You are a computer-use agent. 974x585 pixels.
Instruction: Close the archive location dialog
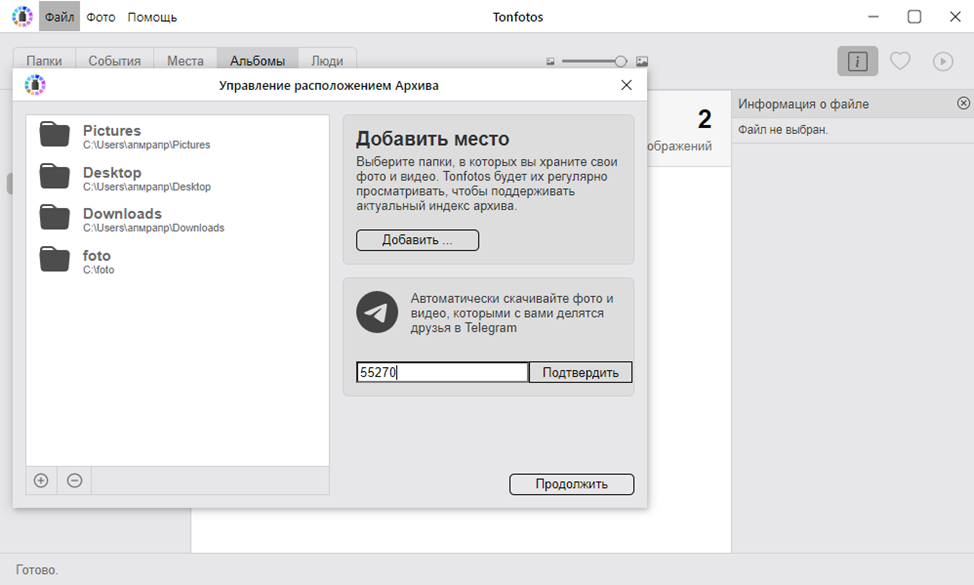click(626, 85)
